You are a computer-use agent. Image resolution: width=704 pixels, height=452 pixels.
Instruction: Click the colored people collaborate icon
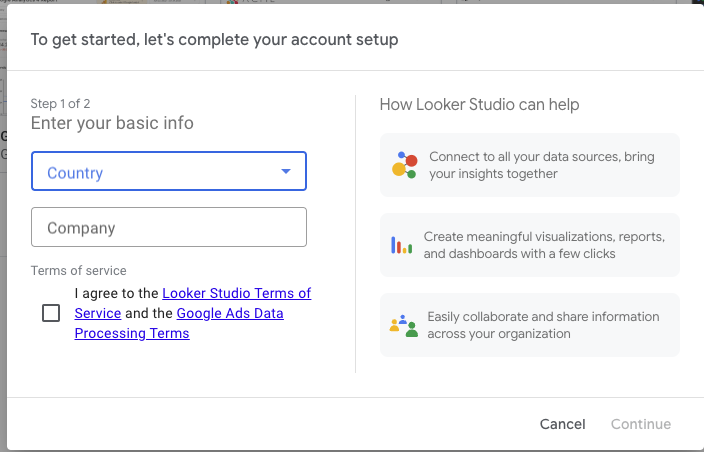tap(404, 326)
